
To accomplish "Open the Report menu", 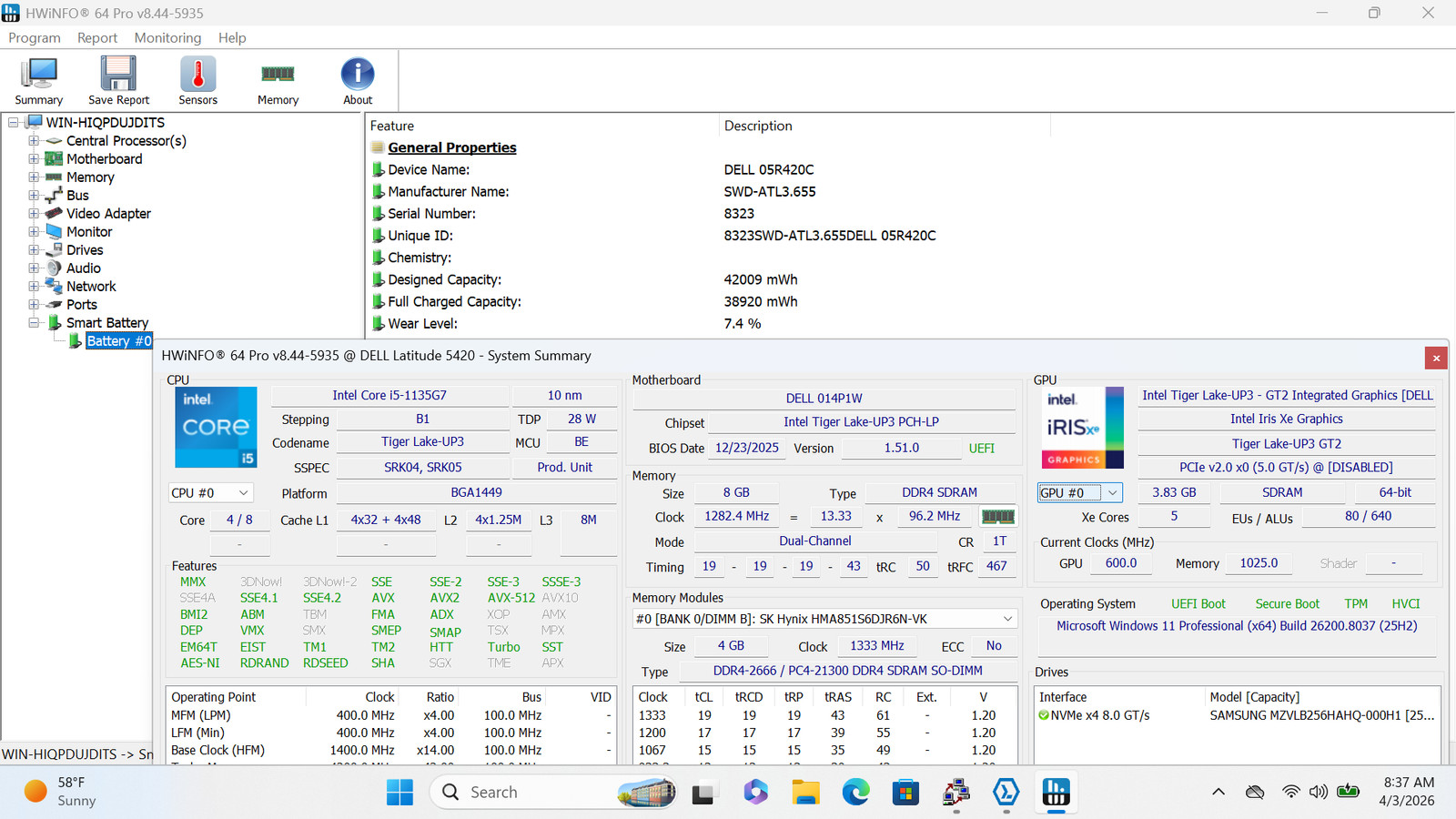I will [x=97, y=37].
